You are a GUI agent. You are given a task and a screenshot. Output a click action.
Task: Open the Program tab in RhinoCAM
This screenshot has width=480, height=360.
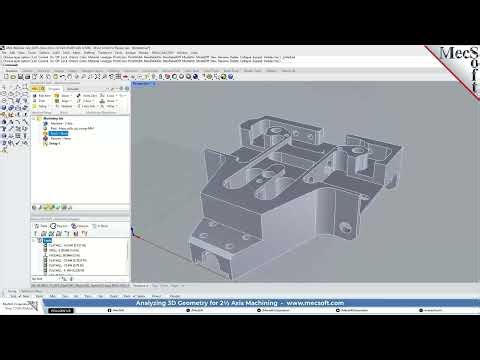point(54,89)
